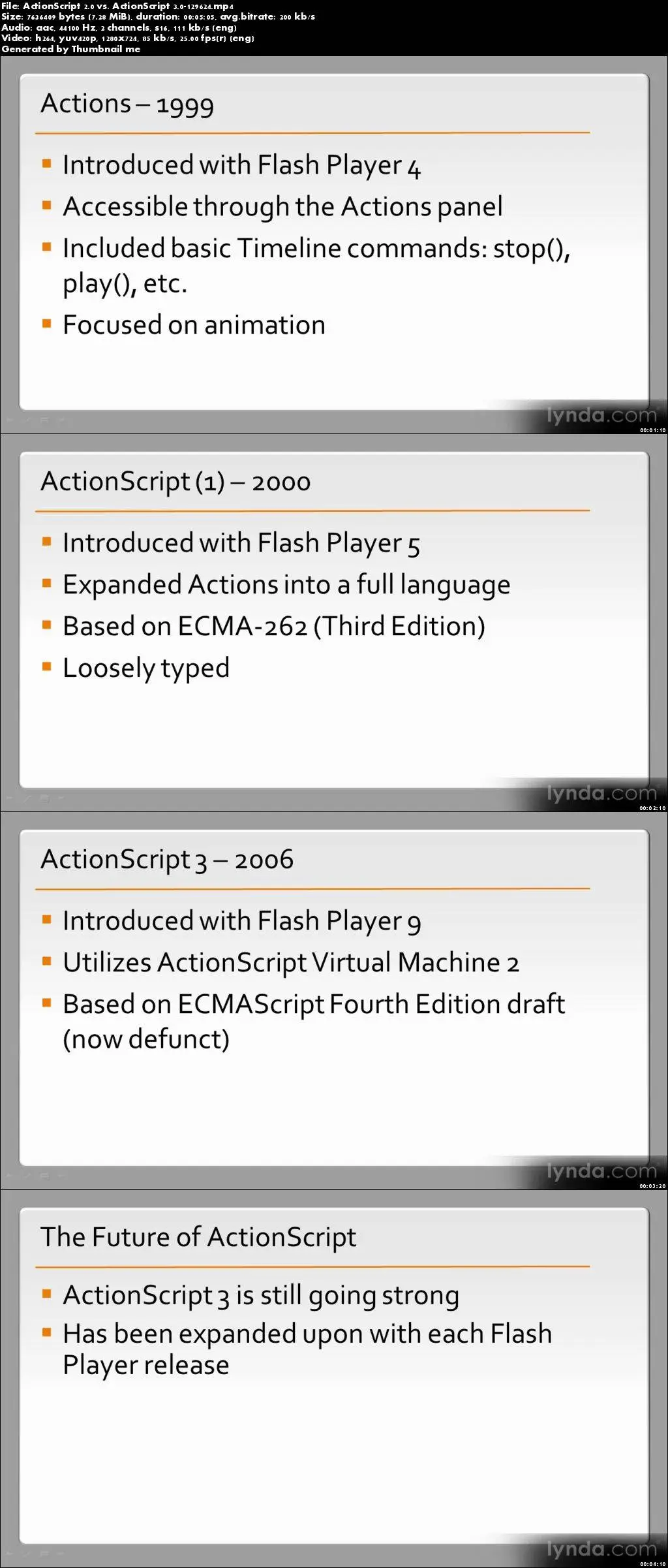Select the "Actions – 1999" slide title

tap(127, 104)
